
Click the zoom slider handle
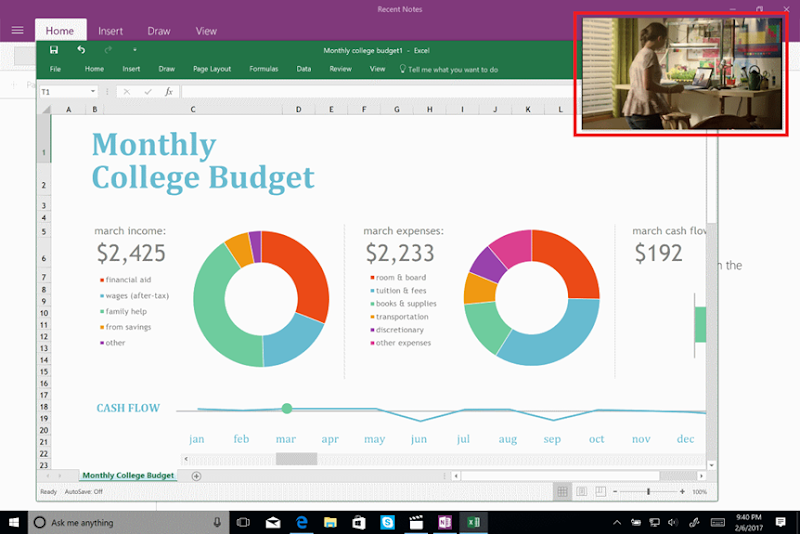648,492
